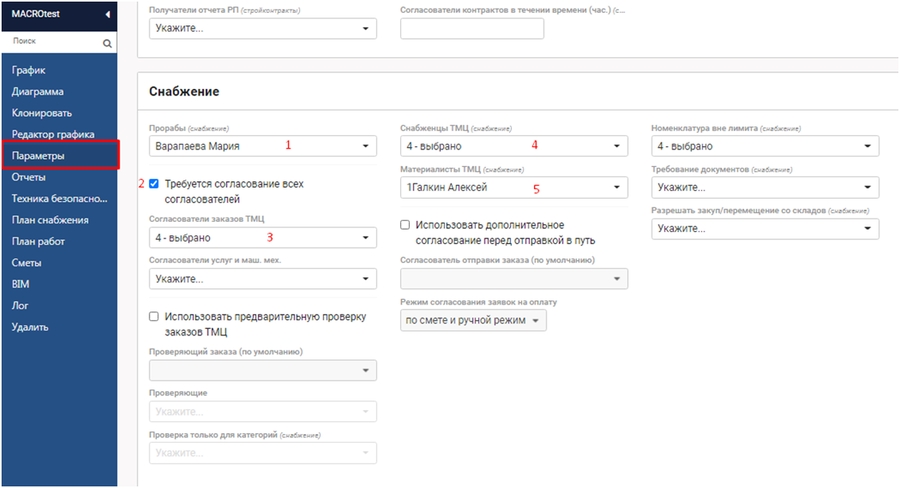
Task: Click the Согласователи контрактов hours input field
Action: tap(471, 29)
